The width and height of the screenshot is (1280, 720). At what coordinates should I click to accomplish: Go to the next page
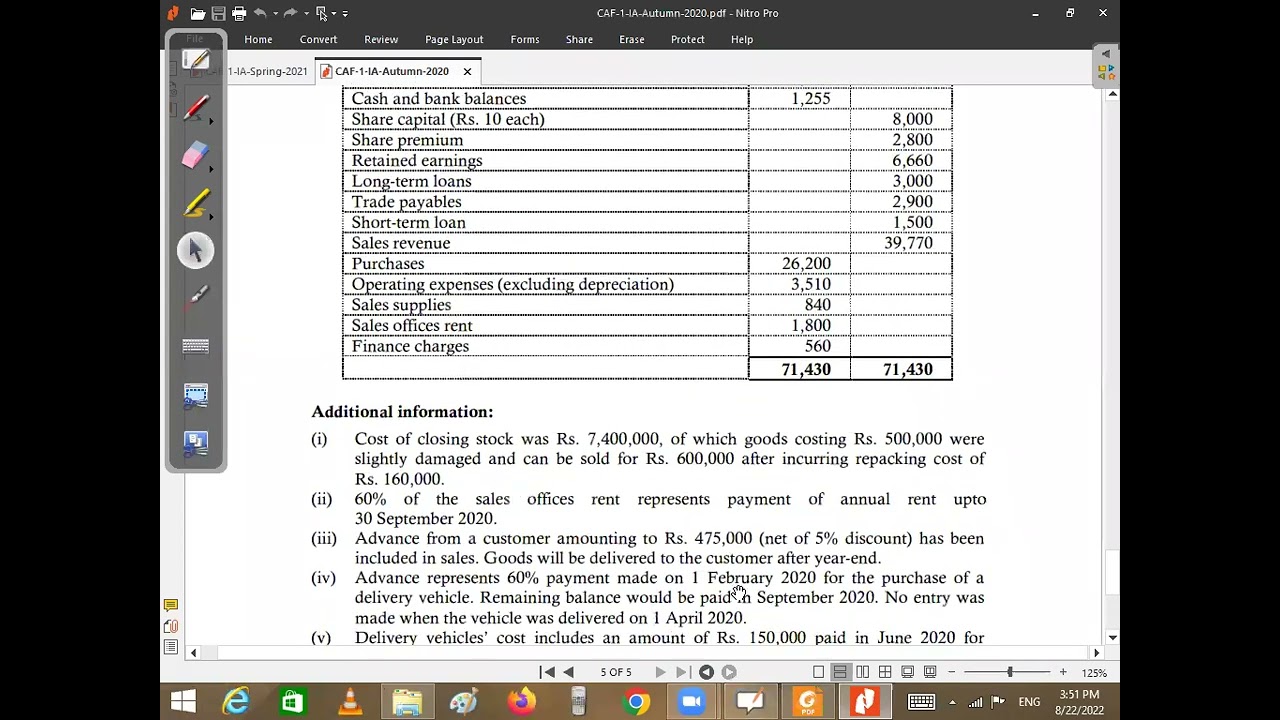660,672
